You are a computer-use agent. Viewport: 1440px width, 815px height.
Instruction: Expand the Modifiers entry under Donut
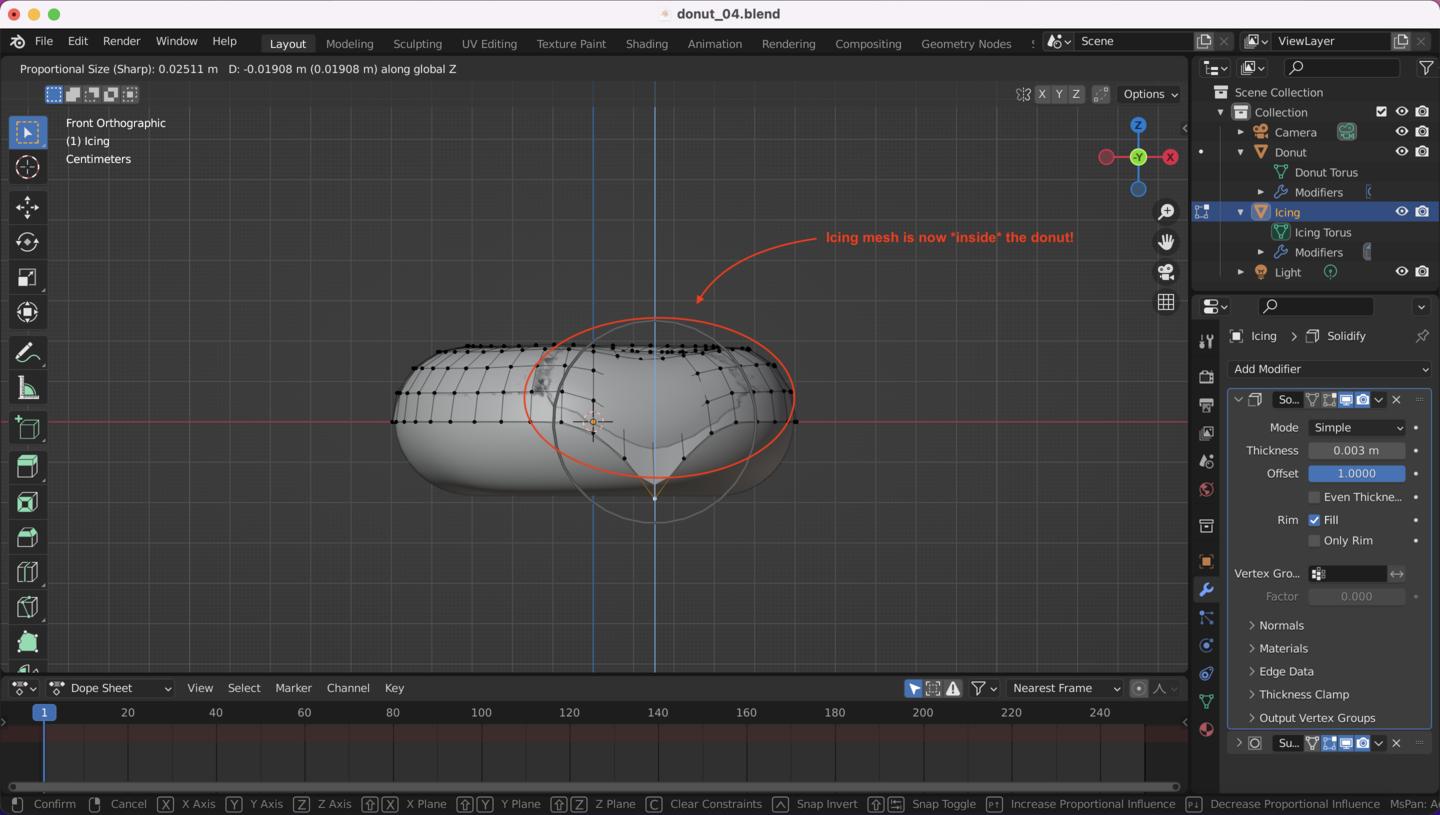[x=1262, y=192]
